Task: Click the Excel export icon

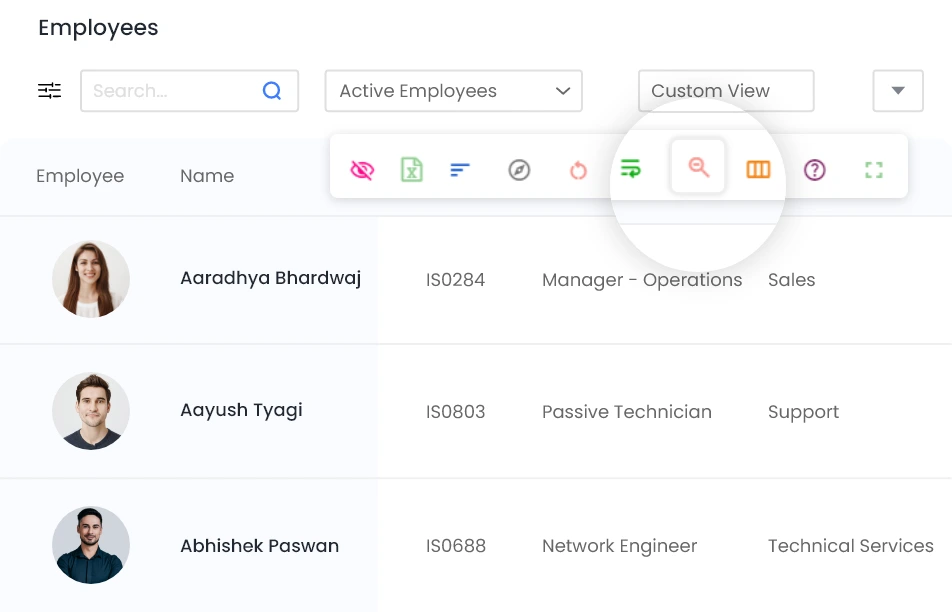Action: [x=411, y=170]
